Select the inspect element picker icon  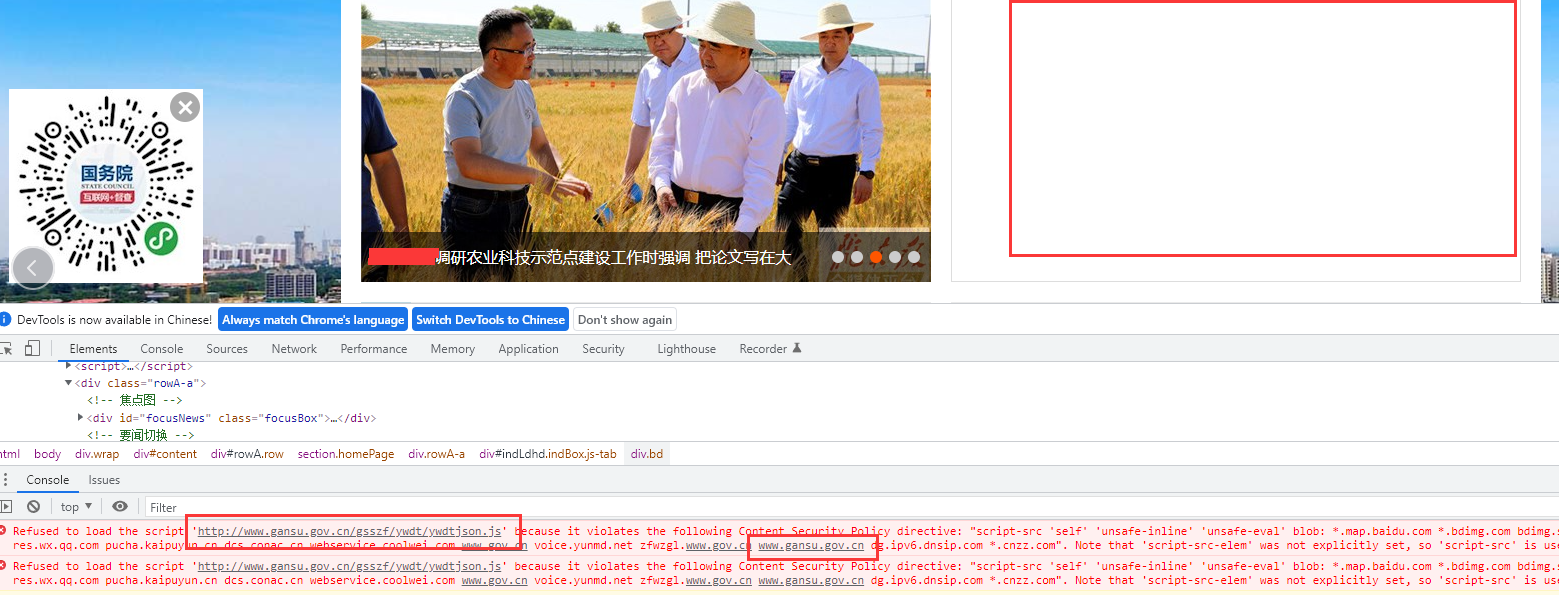6,349
